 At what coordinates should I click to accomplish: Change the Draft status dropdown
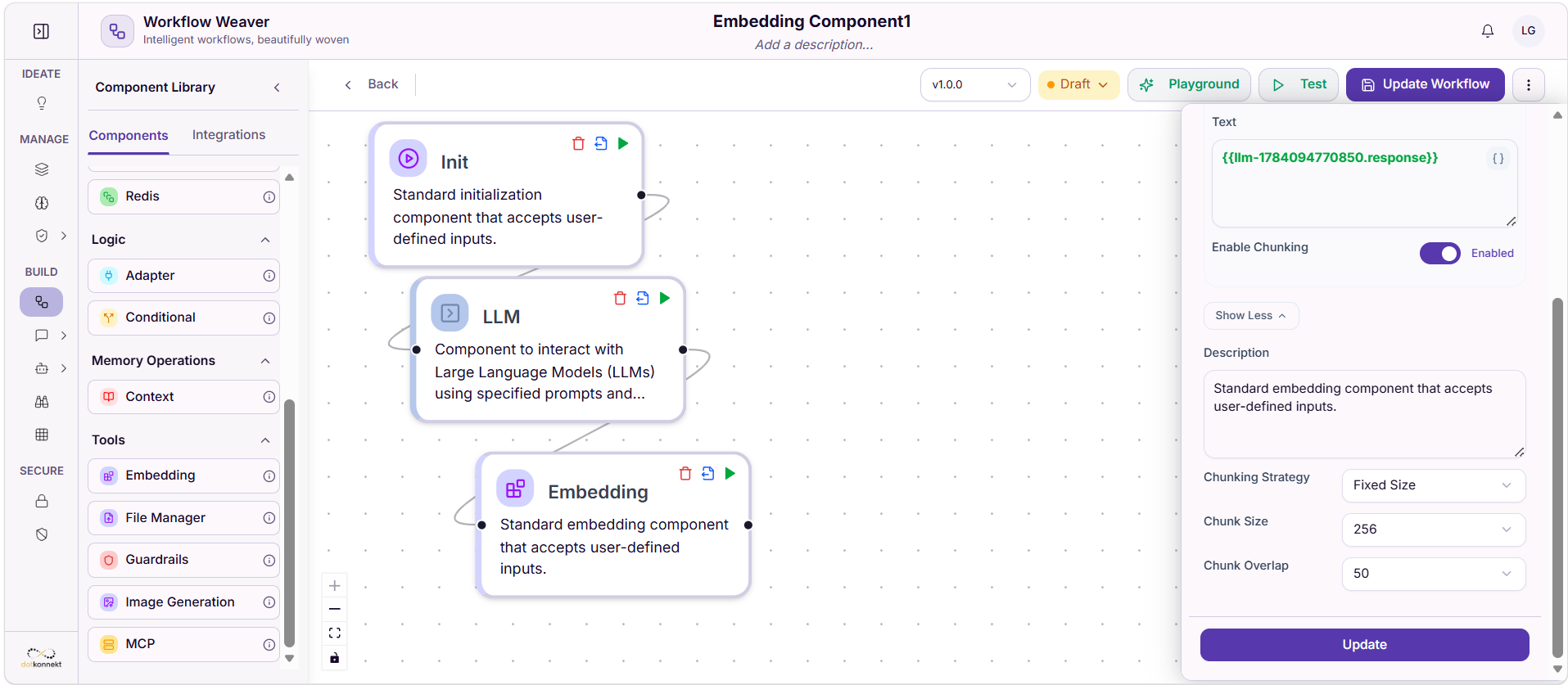point(1078,84)
